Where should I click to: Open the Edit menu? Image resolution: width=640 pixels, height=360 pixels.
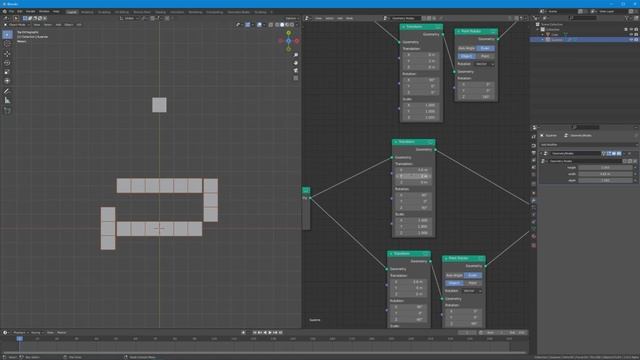tap(20, 11)
